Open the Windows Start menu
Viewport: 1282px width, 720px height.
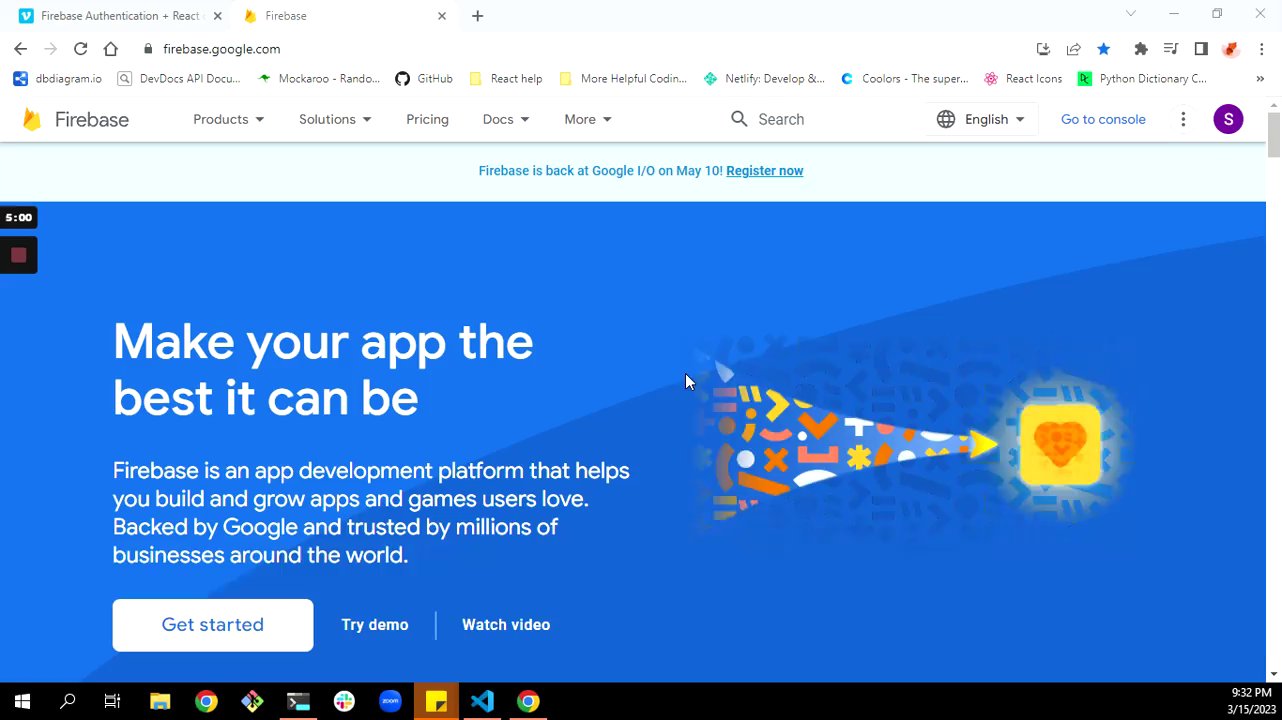click(22, 701)
